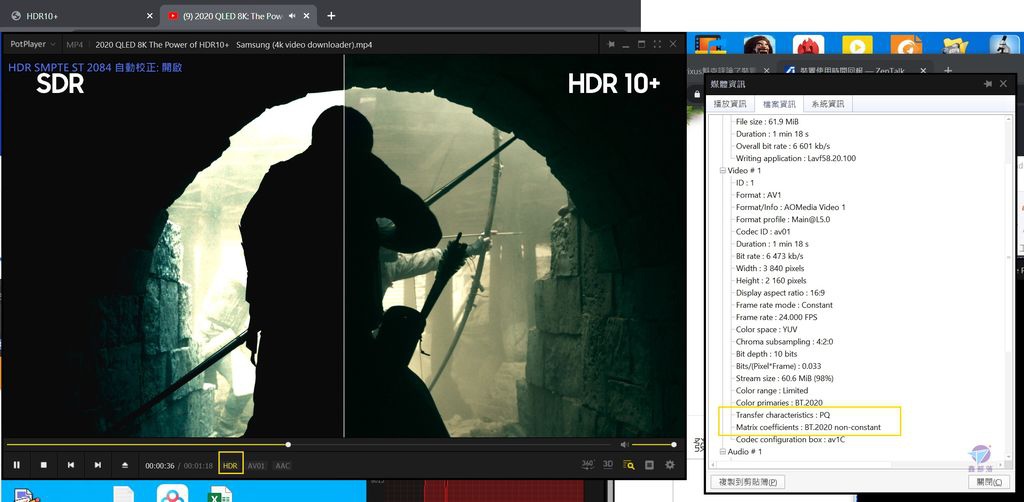Select 'Chroma subsampling : 4:2:0' row
This screenshot has width=1024, height=502.
pyautogui.click(x=782, y=341)
